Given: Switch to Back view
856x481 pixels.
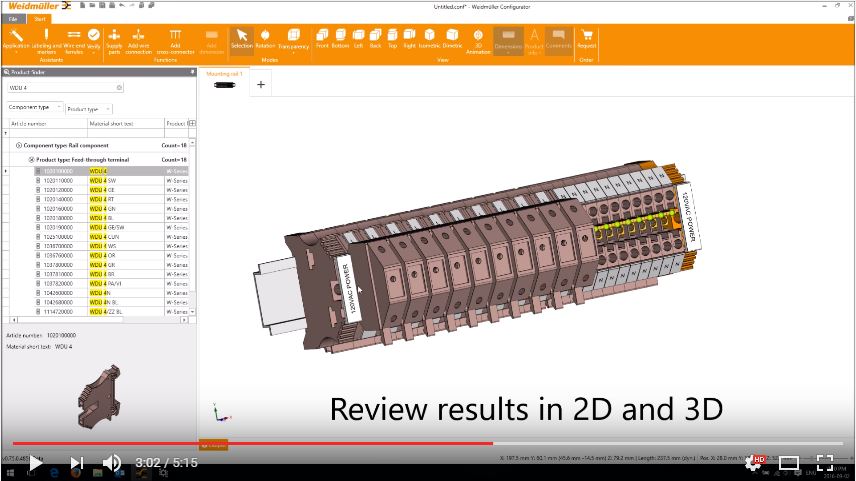Looking at the screenshot, I should [376, 39].
